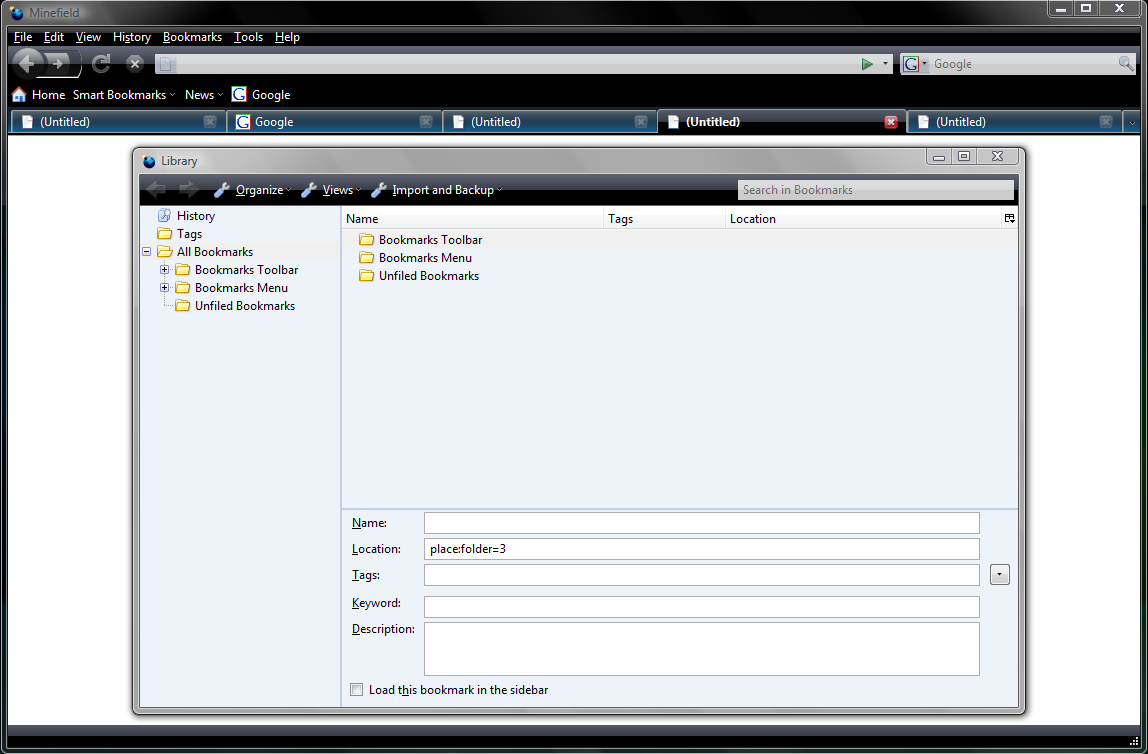Expand the Bookmarks Toolbar tree item
1148x754 pixels.
[165, 269]
